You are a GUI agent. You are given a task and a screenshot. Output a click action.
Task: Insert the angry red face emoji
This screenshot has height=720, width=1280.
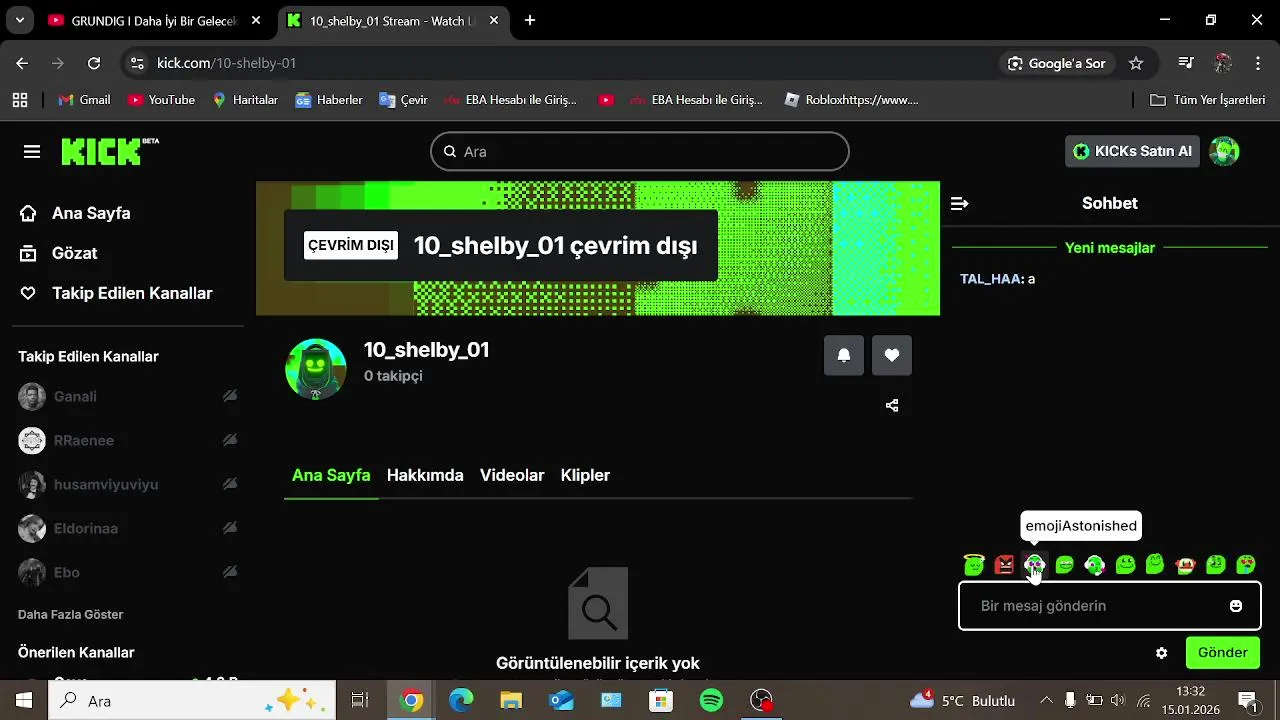point(1004,565)
